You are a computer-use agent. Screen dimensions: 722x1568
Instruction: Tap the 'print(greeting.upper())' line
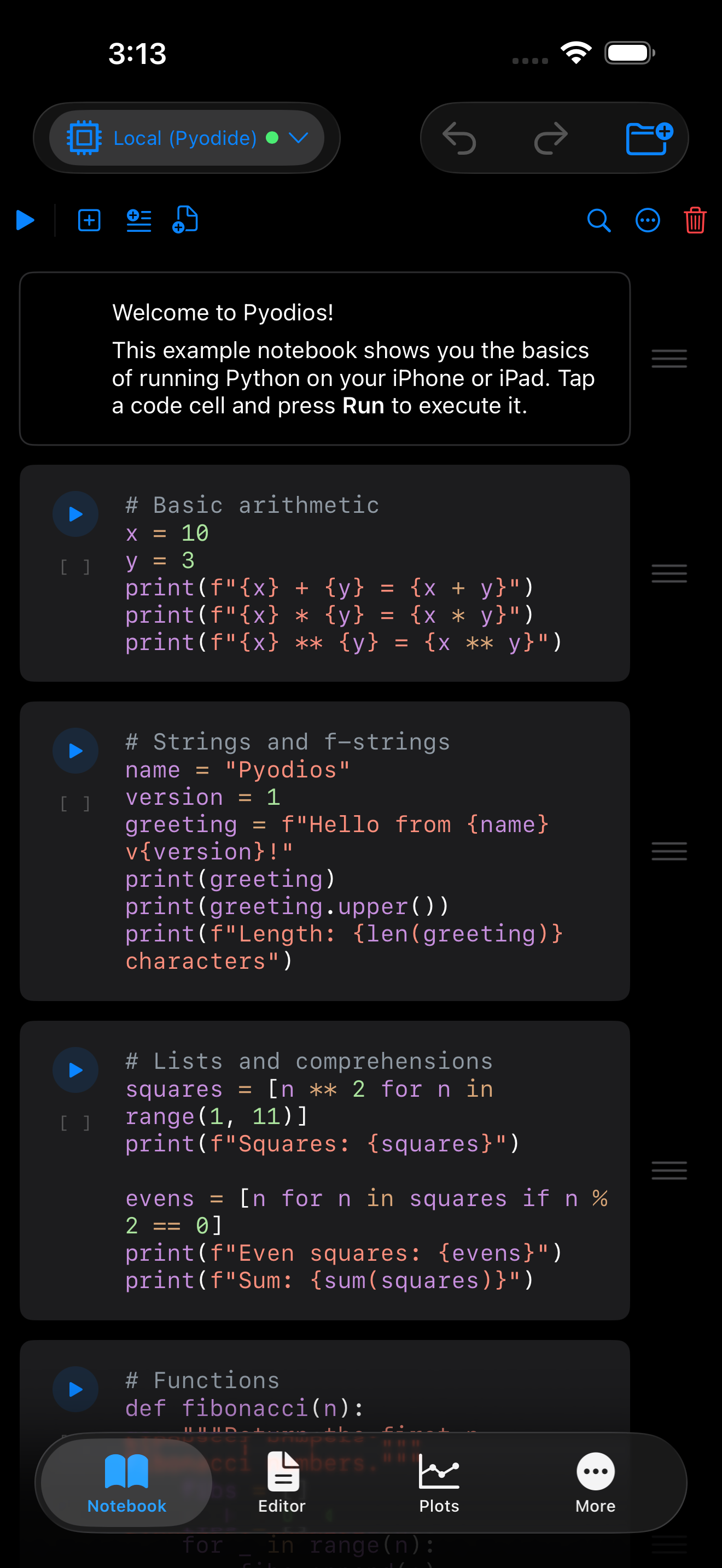[287, 906]
